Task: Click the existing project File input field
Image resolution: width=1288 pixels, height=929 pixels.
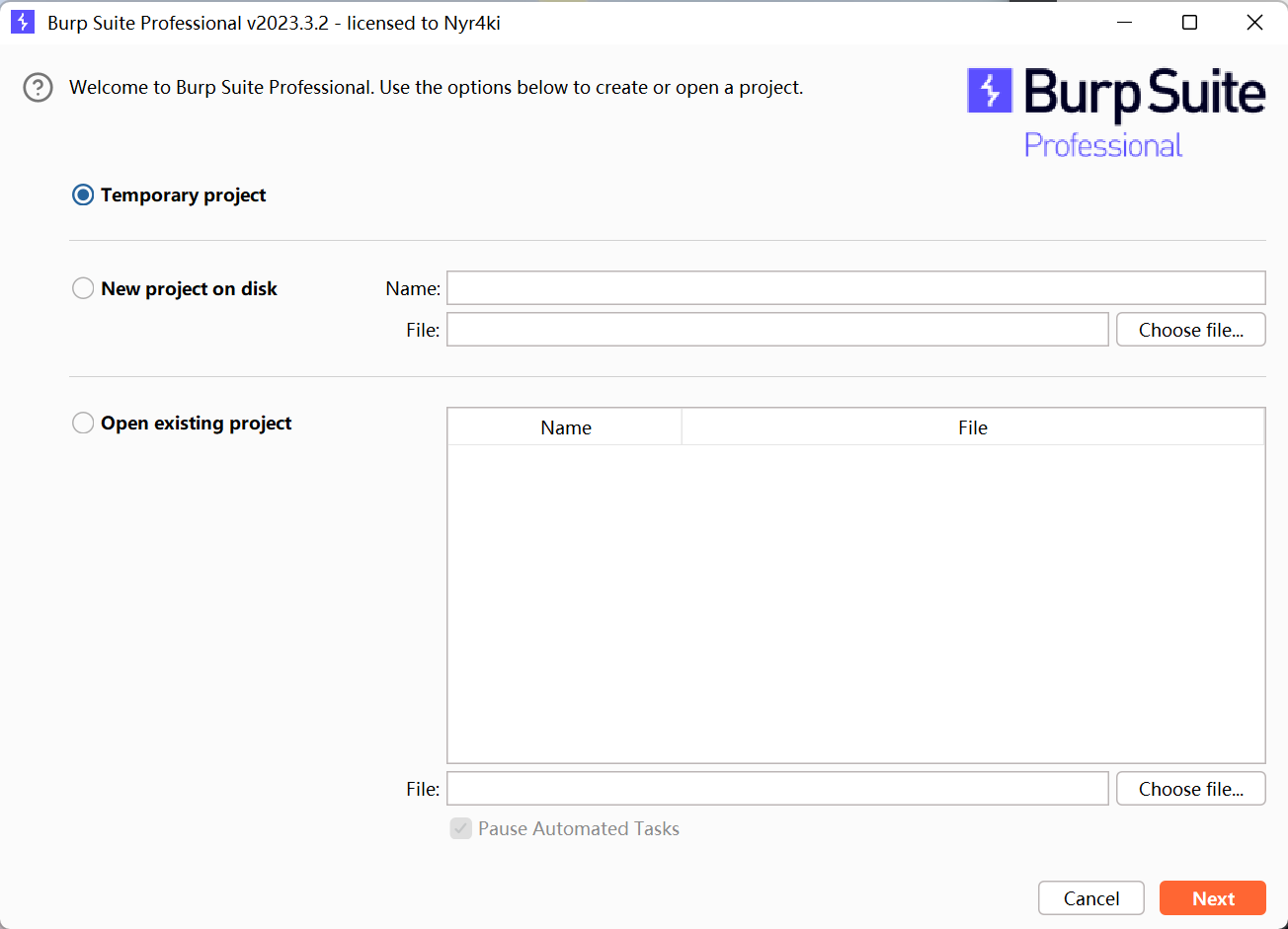Action: pyautogui.click(x=777, y=789)
